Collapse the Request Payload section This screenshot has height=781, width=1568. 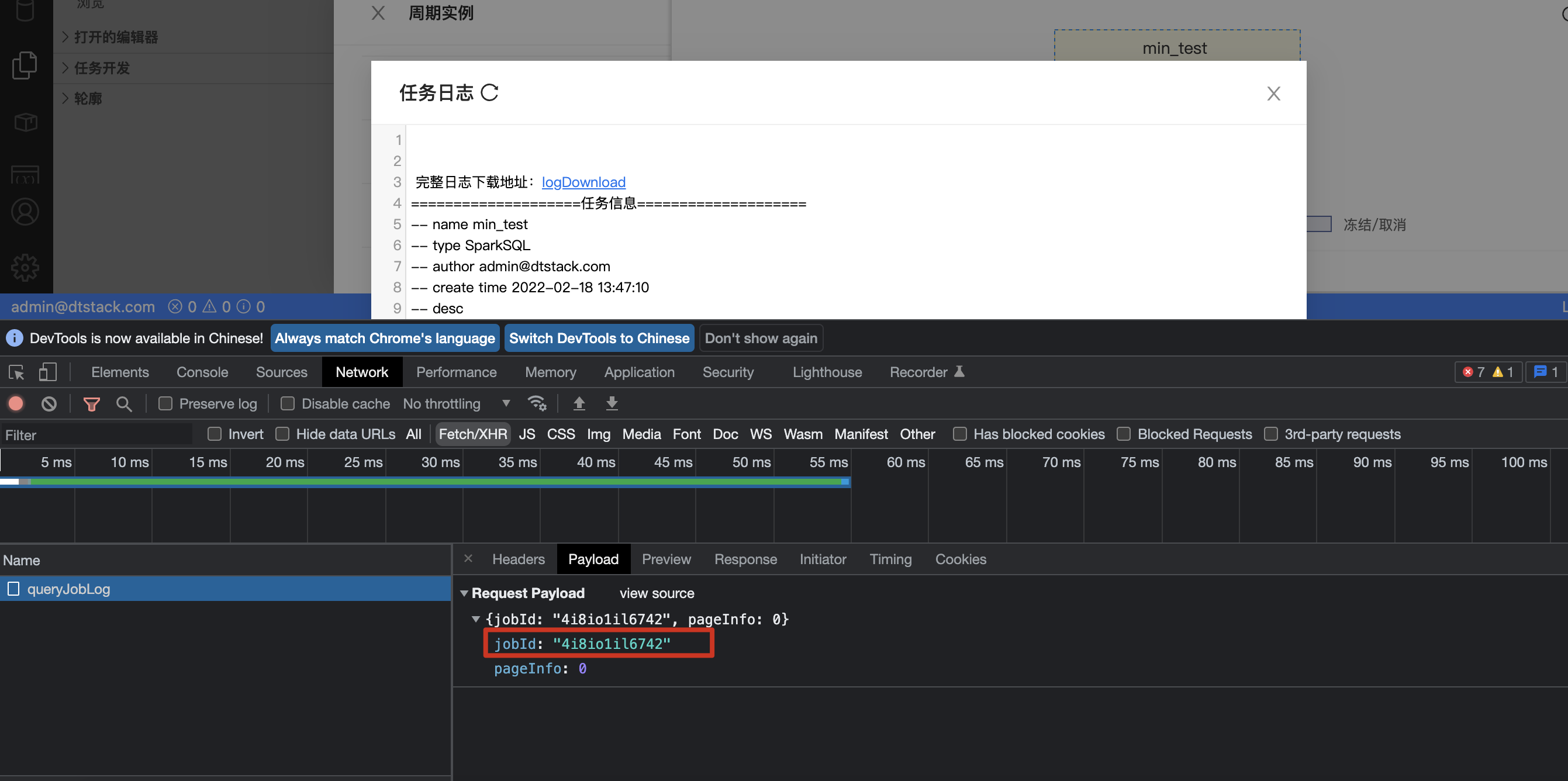pos(465,593)
